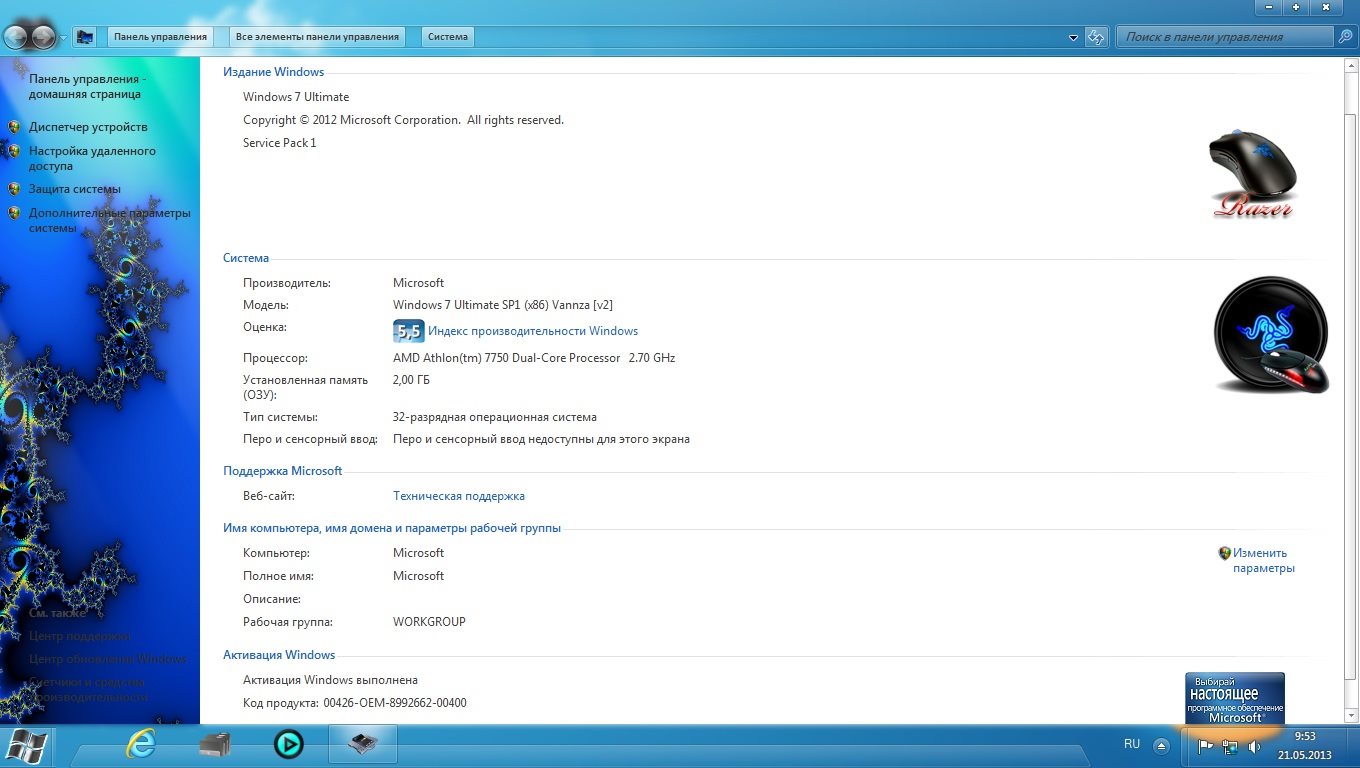Show hidden tray icons arrow

[x=1161, y=745]
